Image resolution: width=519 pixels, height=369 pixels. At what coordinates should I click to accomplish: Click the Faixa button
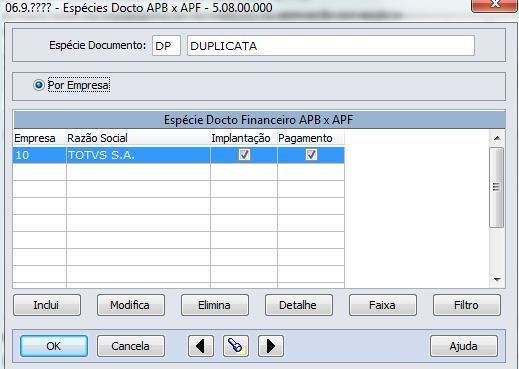click(383, 305)
